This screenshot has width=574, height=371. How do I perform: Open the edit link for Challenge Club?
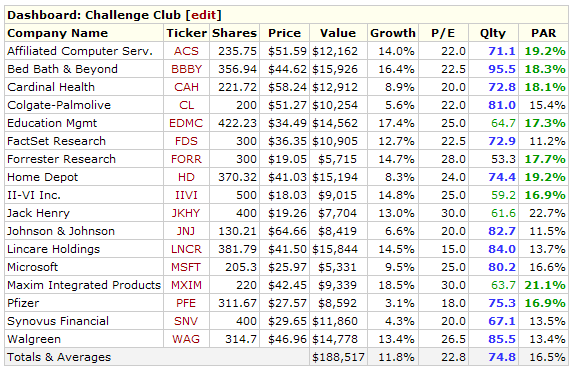[204, 15]
